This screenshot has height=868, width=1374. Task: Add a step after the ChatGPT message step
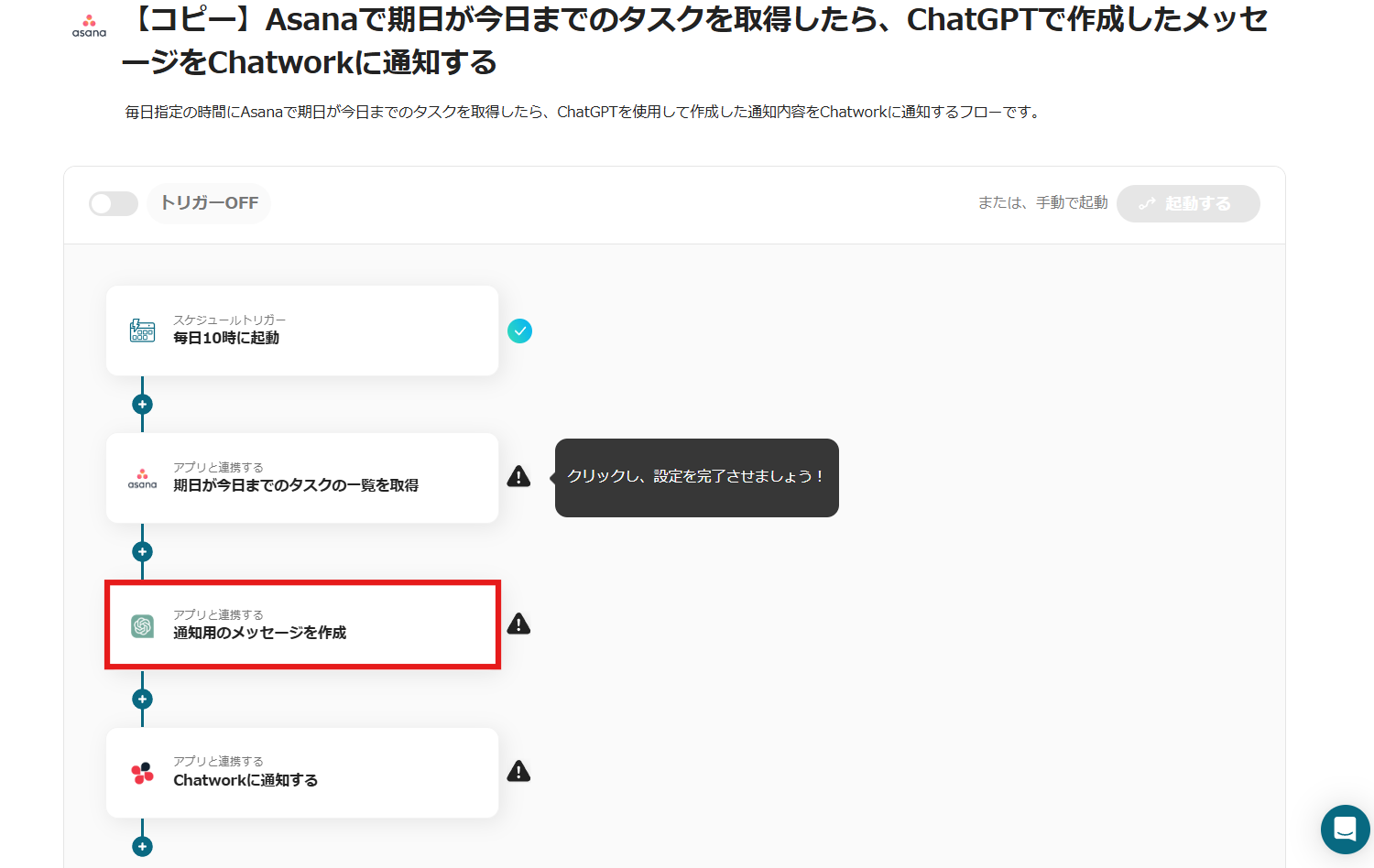pyautogui.click(x=142, y=699)
